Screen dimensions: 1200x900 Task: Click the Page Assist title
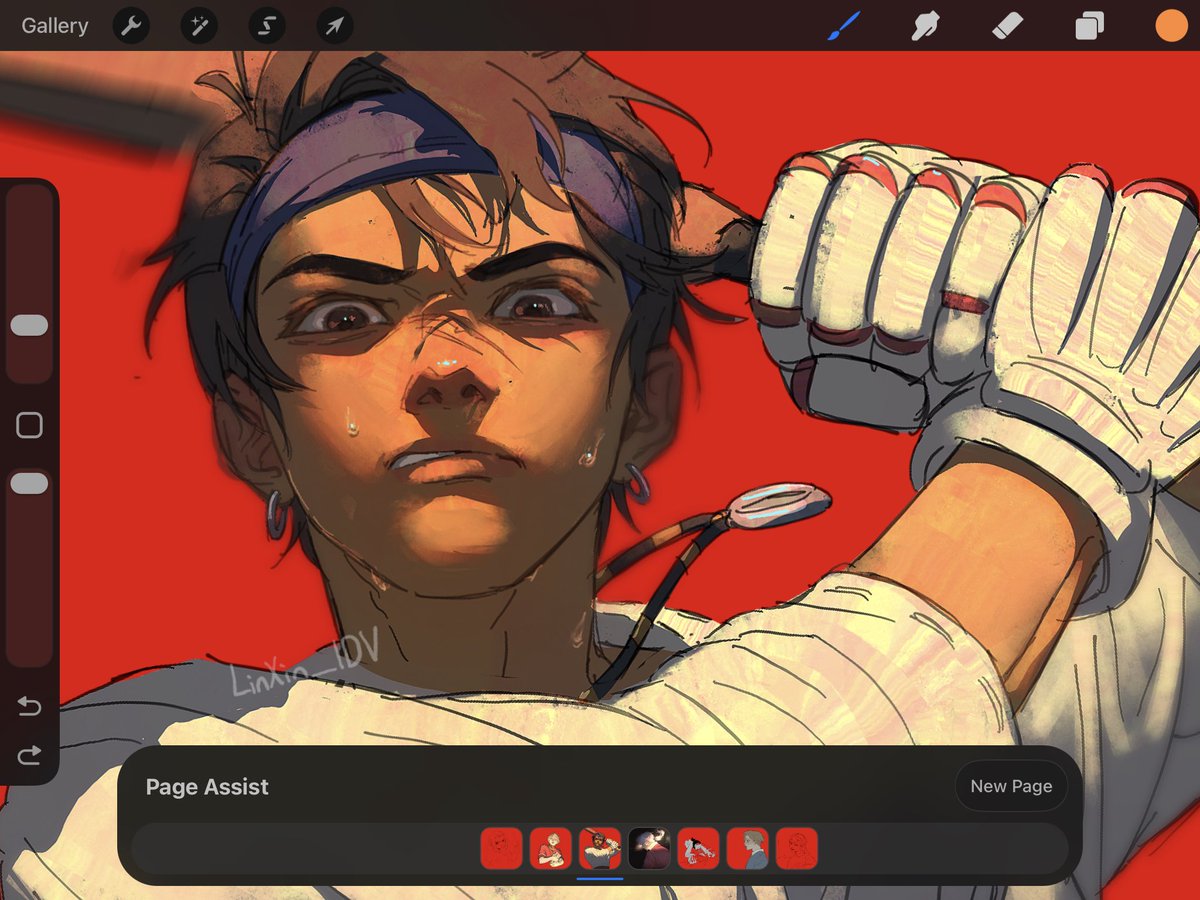(x=207, y=787)
